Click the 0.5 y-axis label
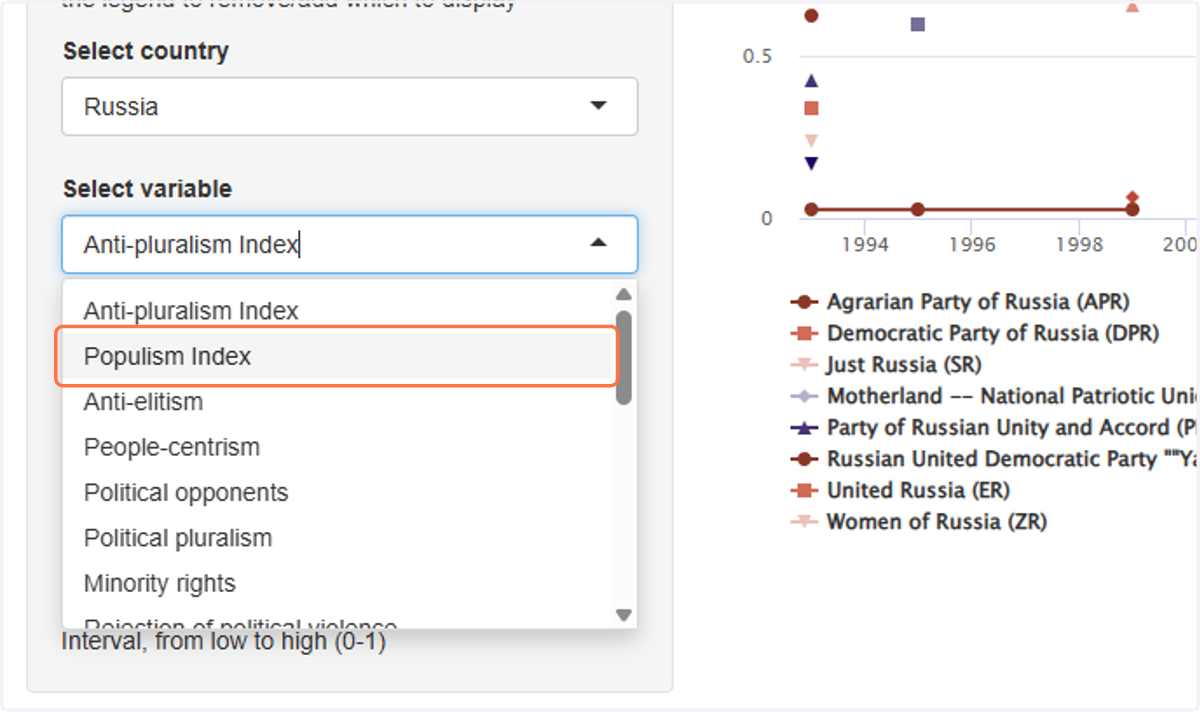Screen dimensions: 1200x712 pyautogui.click(x=757, y=56)
